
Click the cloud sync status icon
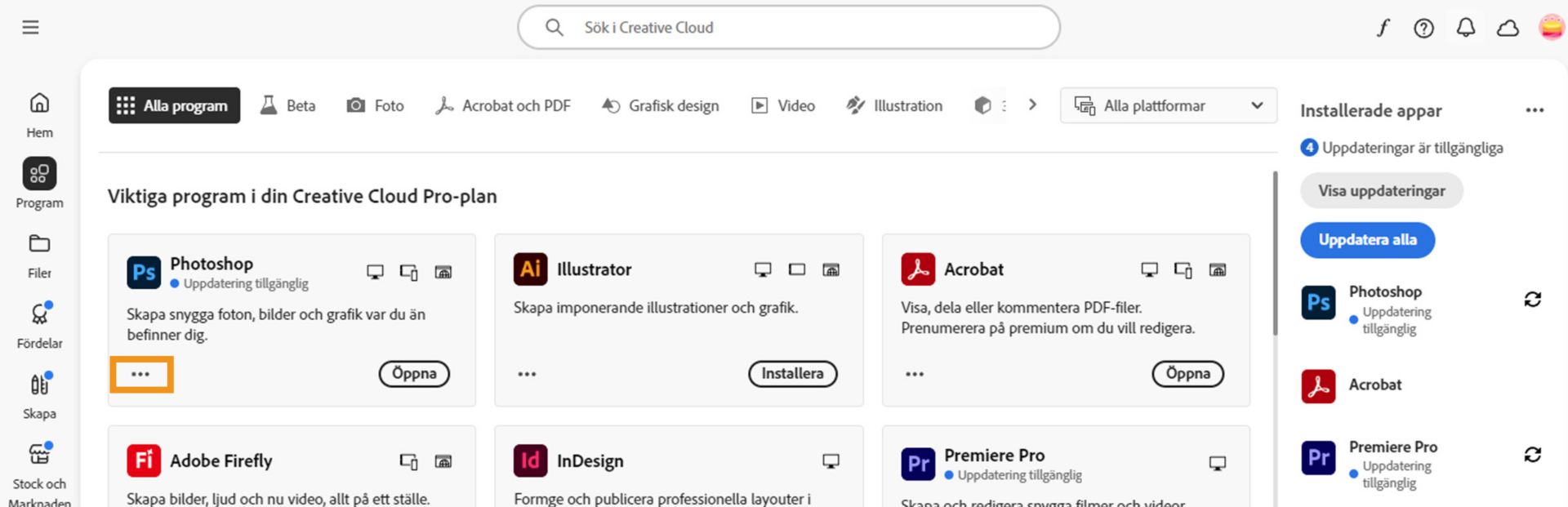[1508, 29]
